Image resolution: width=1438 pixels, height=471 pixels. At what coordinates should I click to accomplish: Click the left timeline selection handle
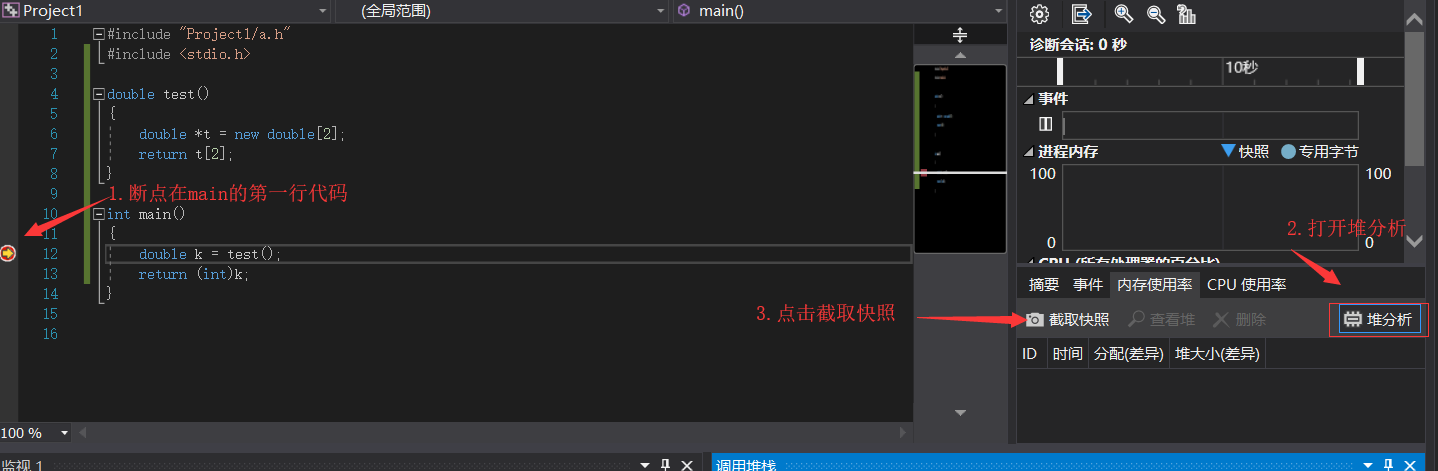coord(1060,71)
